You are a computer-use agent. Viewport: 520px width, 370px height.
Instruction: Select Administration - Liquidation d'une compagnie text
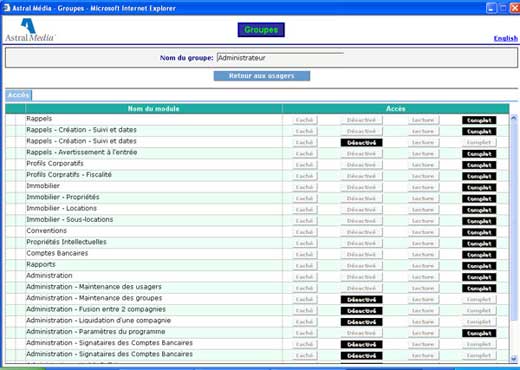(98, 320)
